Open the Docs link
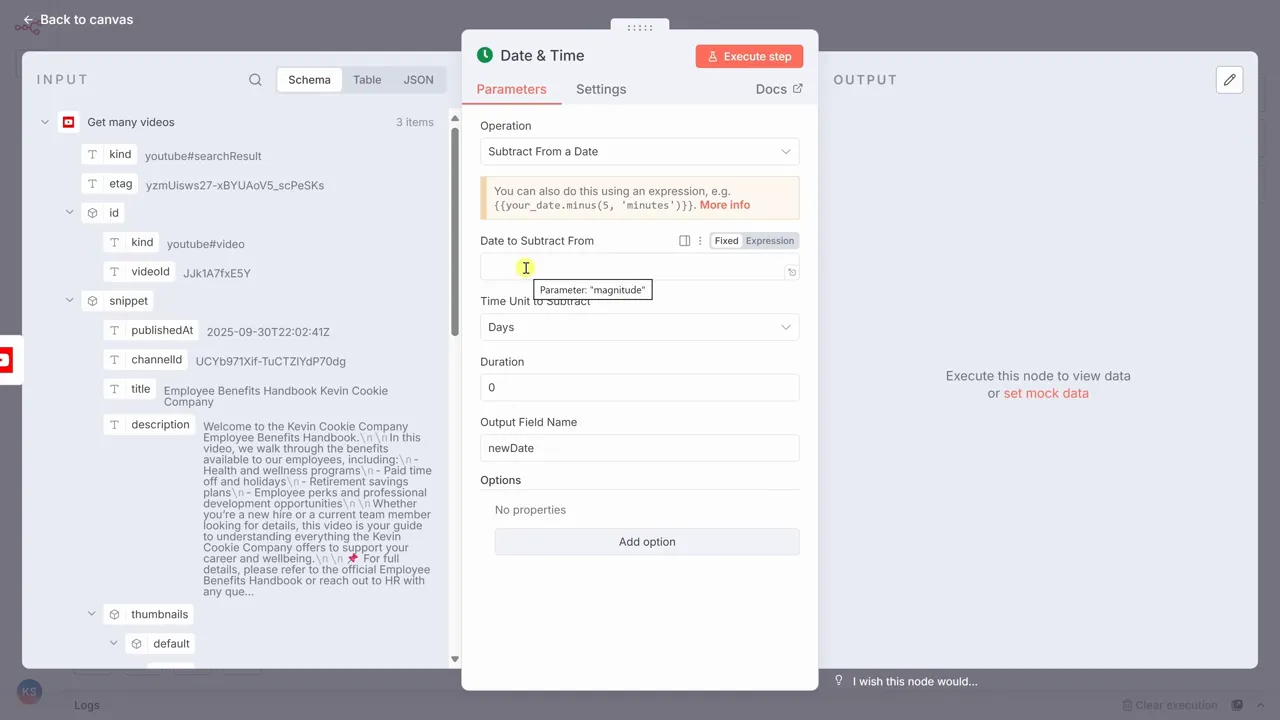The width and height of the screenshot is (1280, 720). click(x=779, y=89)
